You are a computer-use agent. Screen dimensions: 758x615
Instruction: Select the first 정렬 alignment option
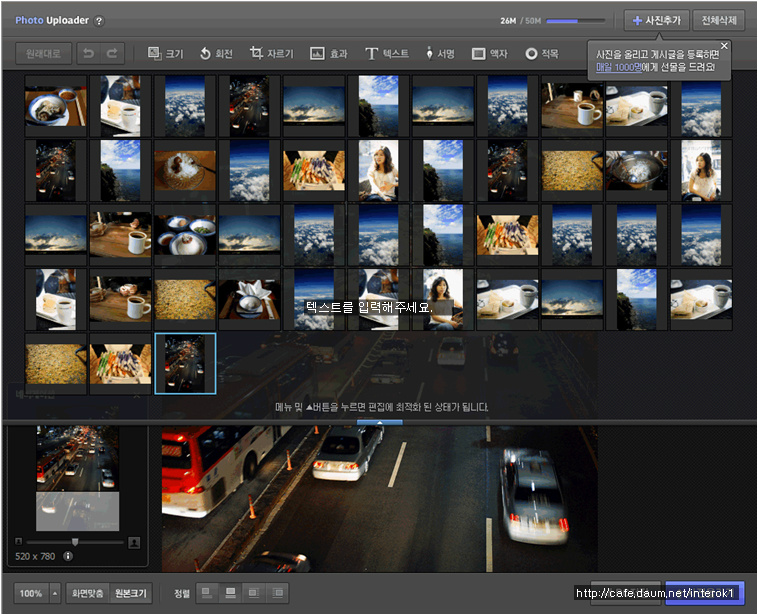[x=207, y=593]
